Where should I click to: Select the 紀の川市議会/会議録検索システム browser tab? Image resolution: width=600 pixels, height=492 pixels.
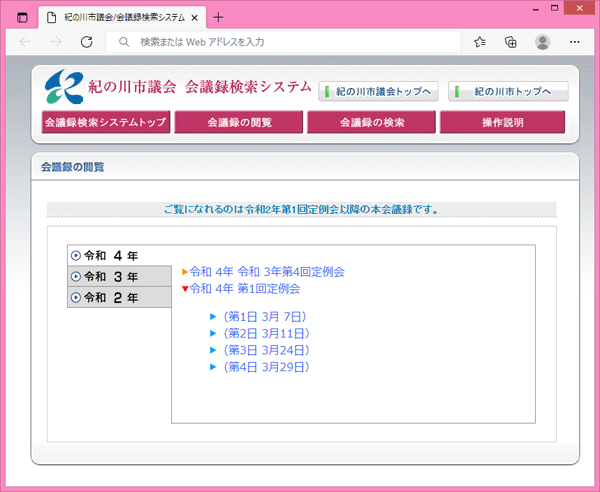click(x=122, y=18)
